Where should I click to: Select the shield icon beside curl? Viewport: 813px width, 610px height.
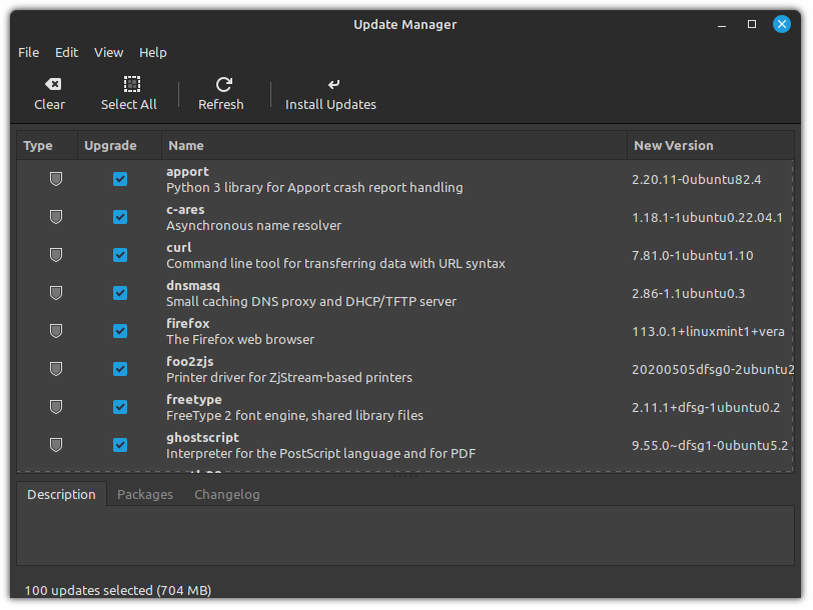tap(55, 255)
